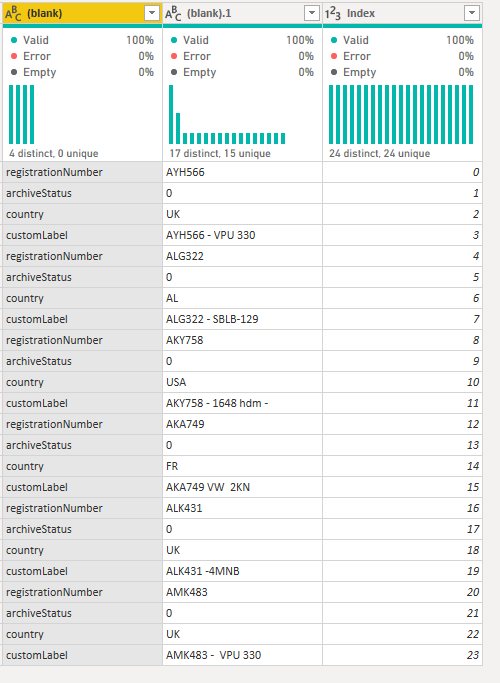Select cell 'AKY758 - 1648 hdm -'

click(x=242, y=403)
